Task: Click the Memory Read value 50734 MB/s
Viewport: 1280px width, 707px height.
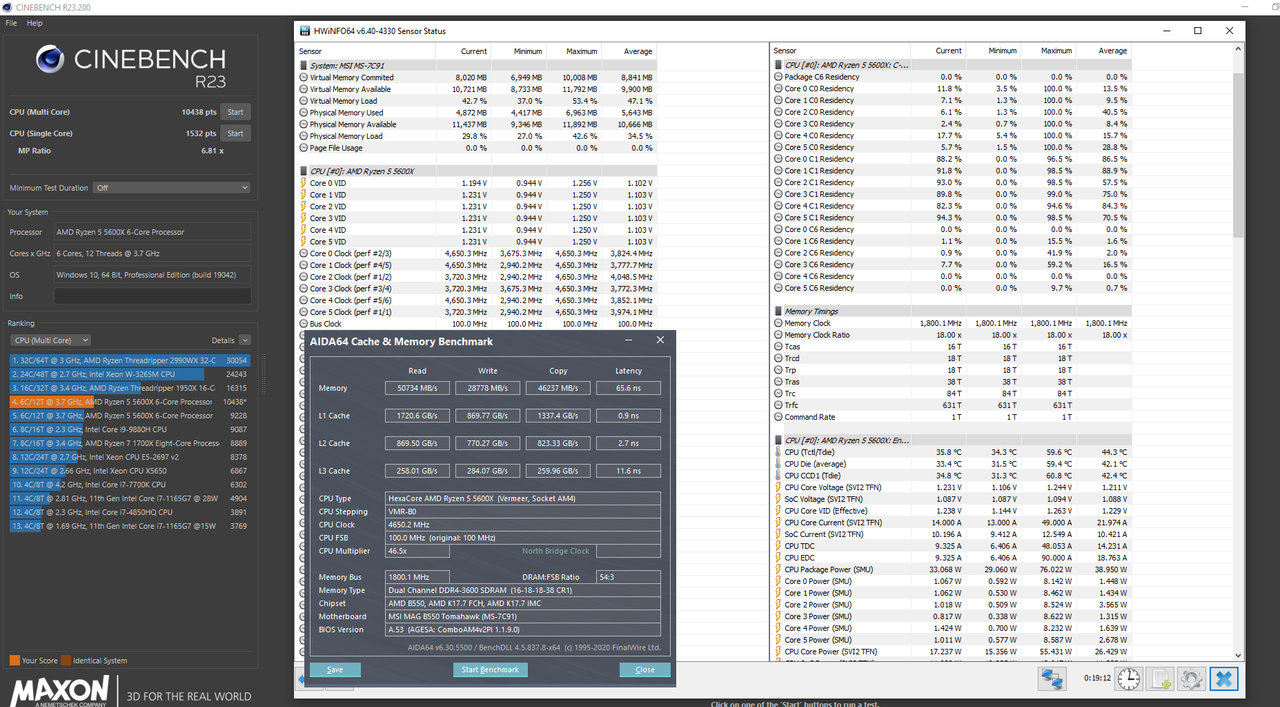Action: 417,388
